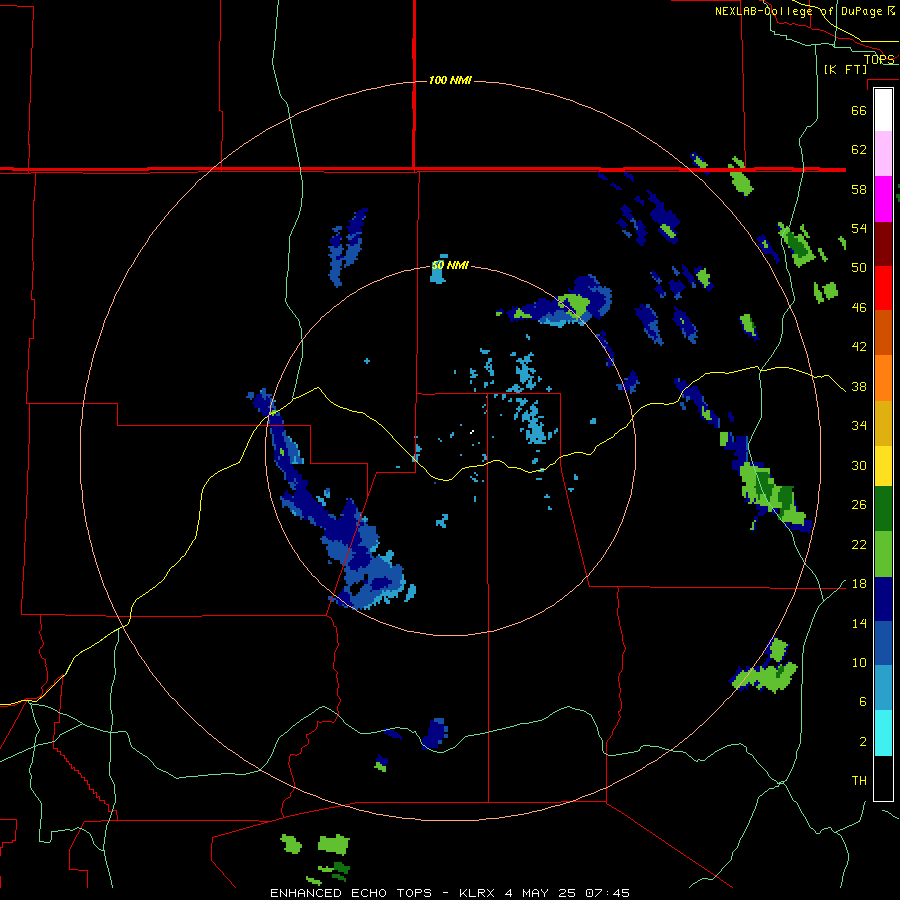Click the "07:45" timestamp
Screen dimensions: 900x900
point(607,893)
